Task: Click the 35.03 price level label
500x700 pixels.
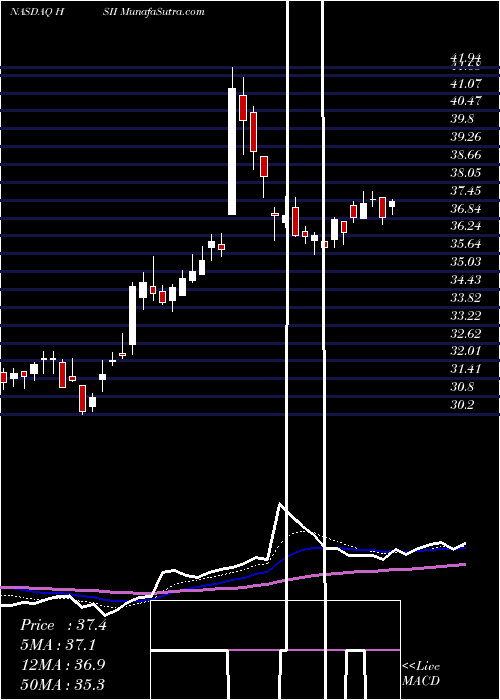Action: [466, 262]
